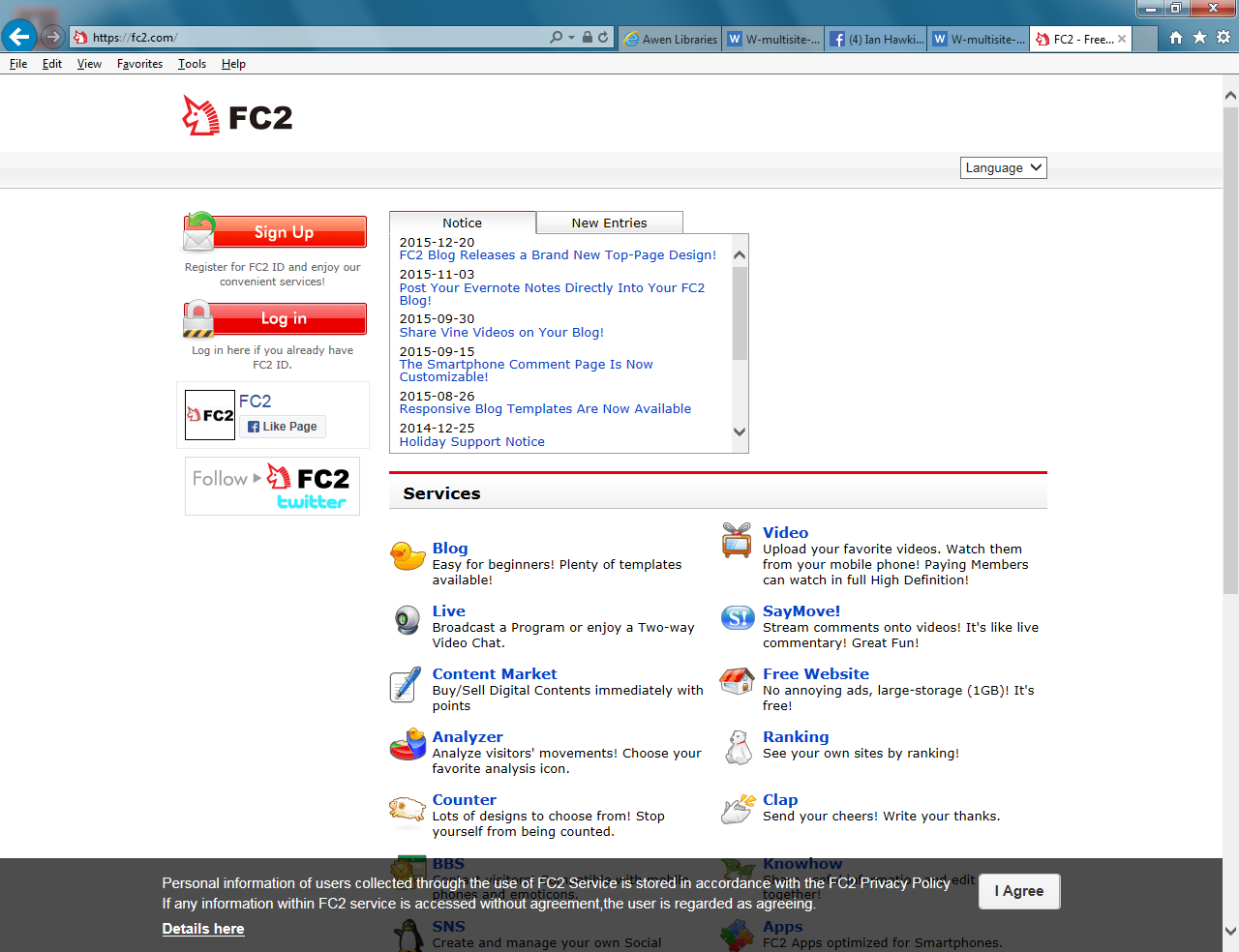Image resolution: width=1239 pixels, height=952 pixels.
Task: Open the Content Market service link
Action: [495, 674]
